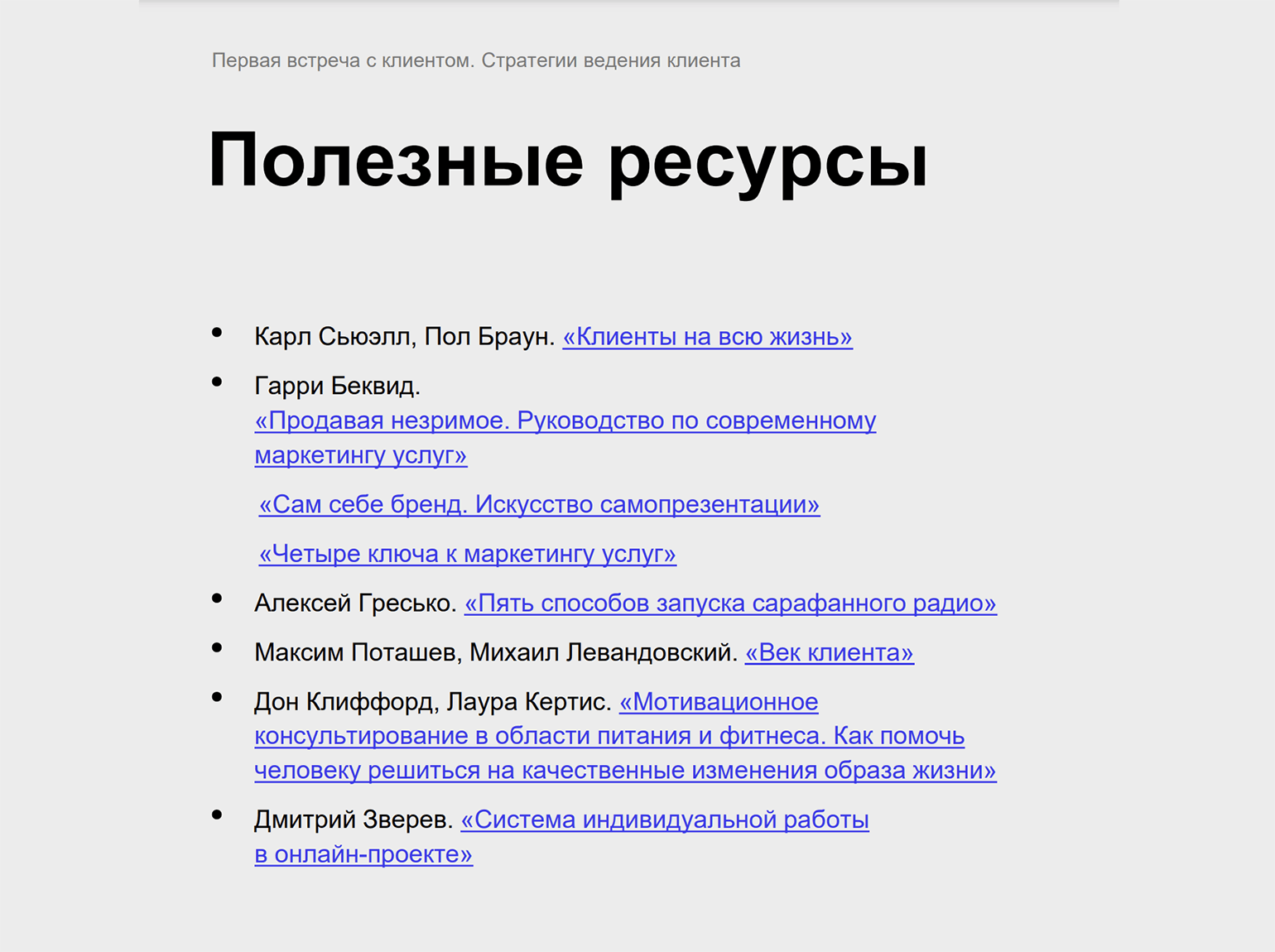Image resolution: width=1275 pixels, height=952 pixels.
Task: Click bullet point before «Максим Поташев»
Action: [217, 648]
